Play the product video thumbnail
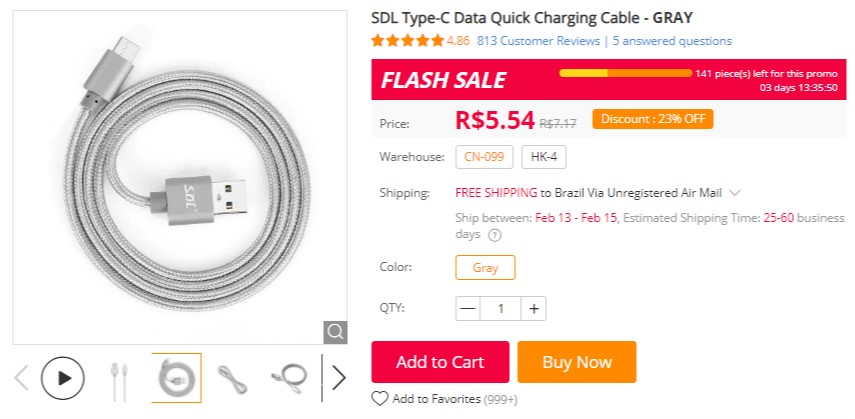The height and width of the screenshot is (419, 855). [x=63, y=378]
